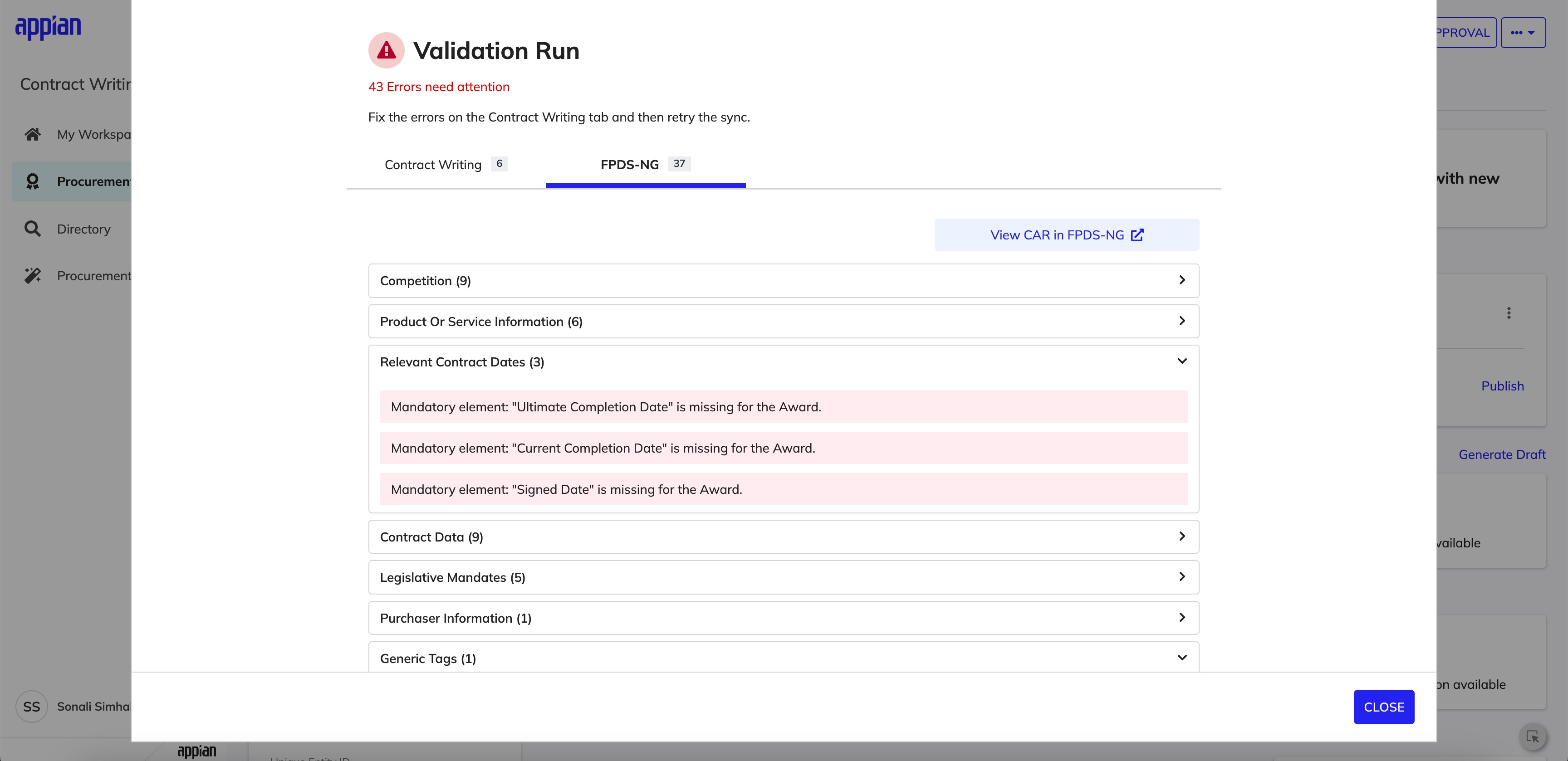
Task: Click the Procurement magic wand icon
Action: (33, 276)
